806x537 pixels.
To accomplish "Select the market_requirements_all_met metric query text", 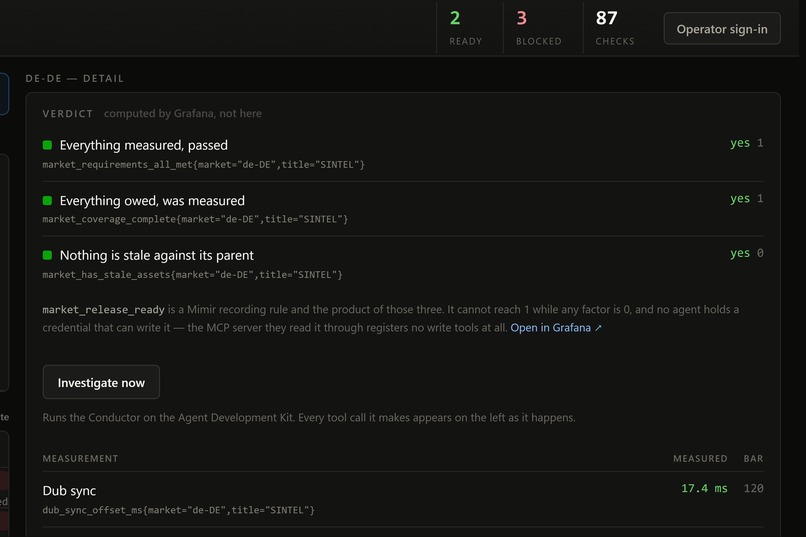I will (x=204, y=164).
